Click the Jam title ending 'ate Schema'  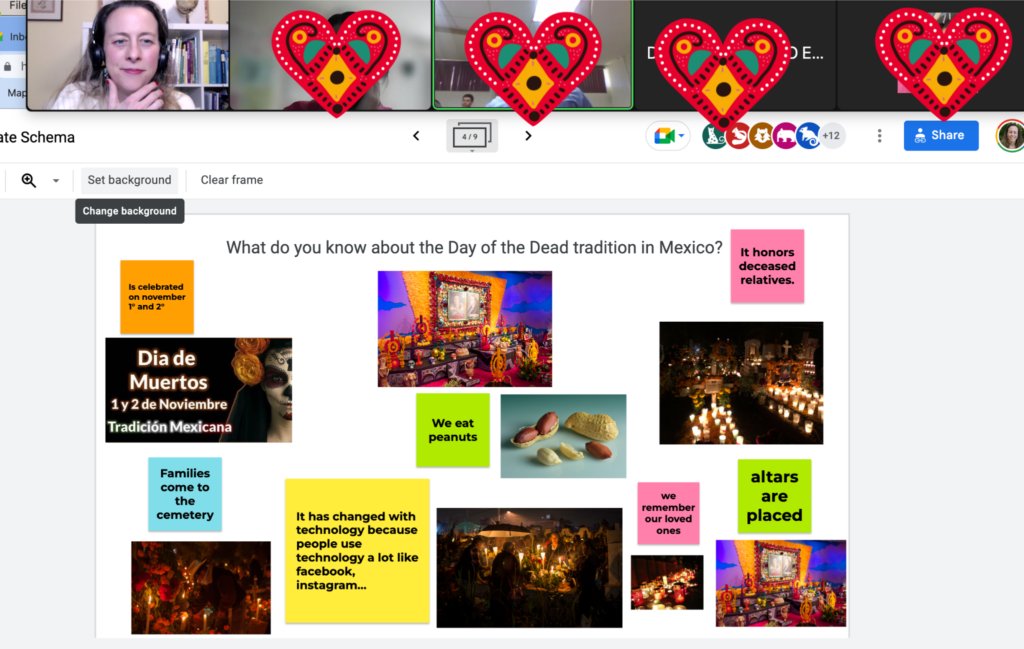click(x=37, y=137)
